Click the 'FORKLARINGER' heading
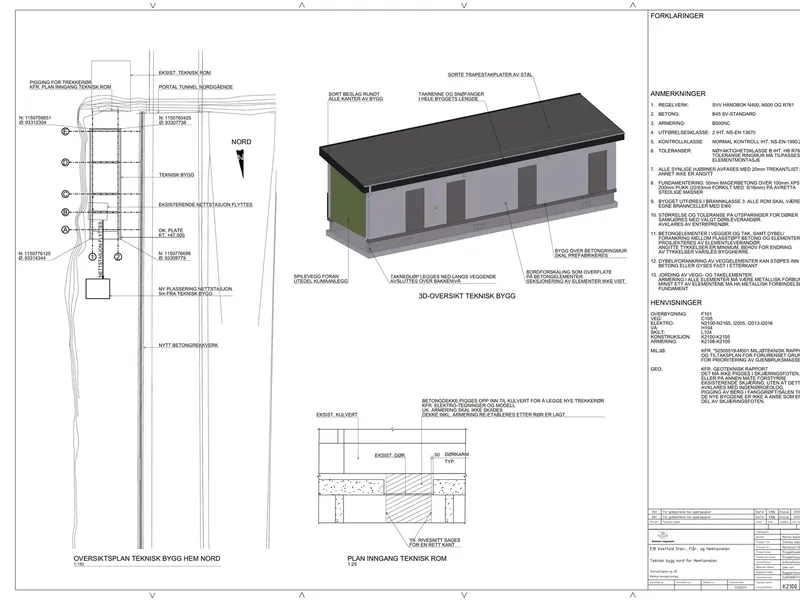 (x=677, y=16)
